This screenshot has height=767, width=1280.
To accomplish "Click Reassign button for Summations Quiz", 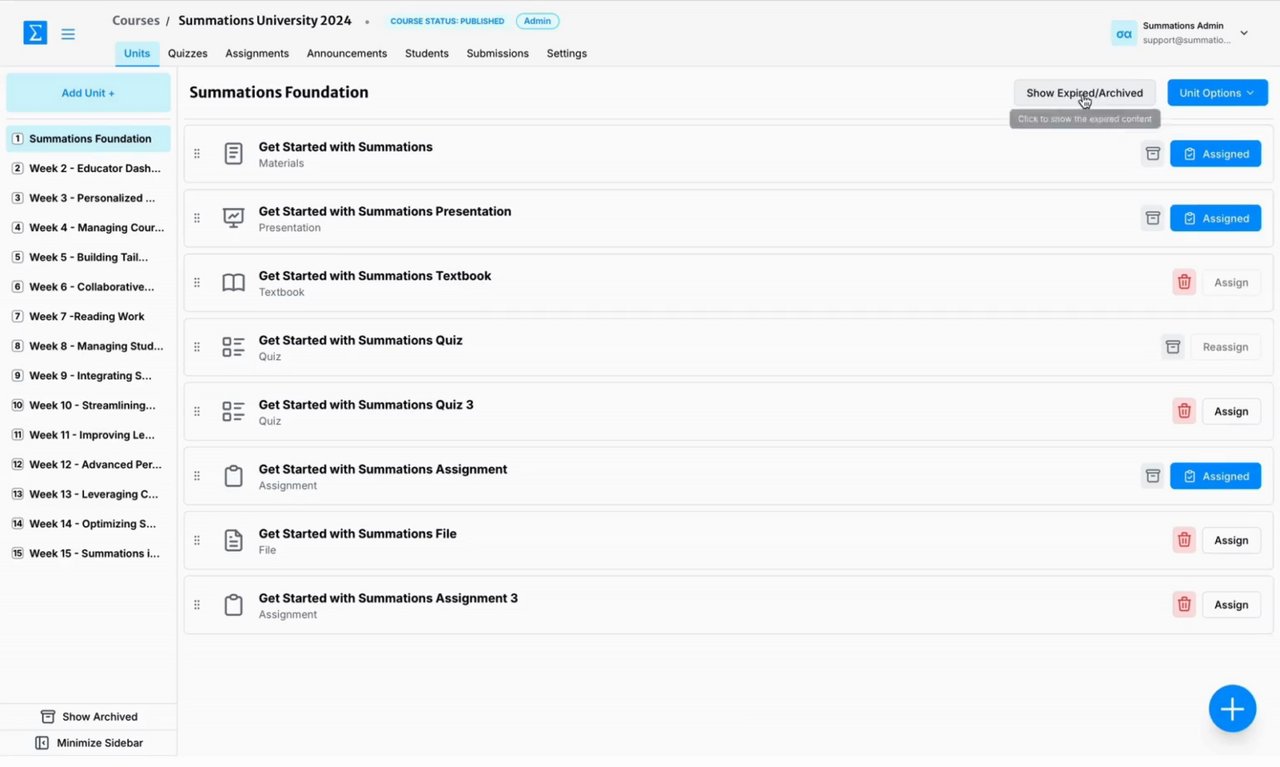I will [1225, 347].
